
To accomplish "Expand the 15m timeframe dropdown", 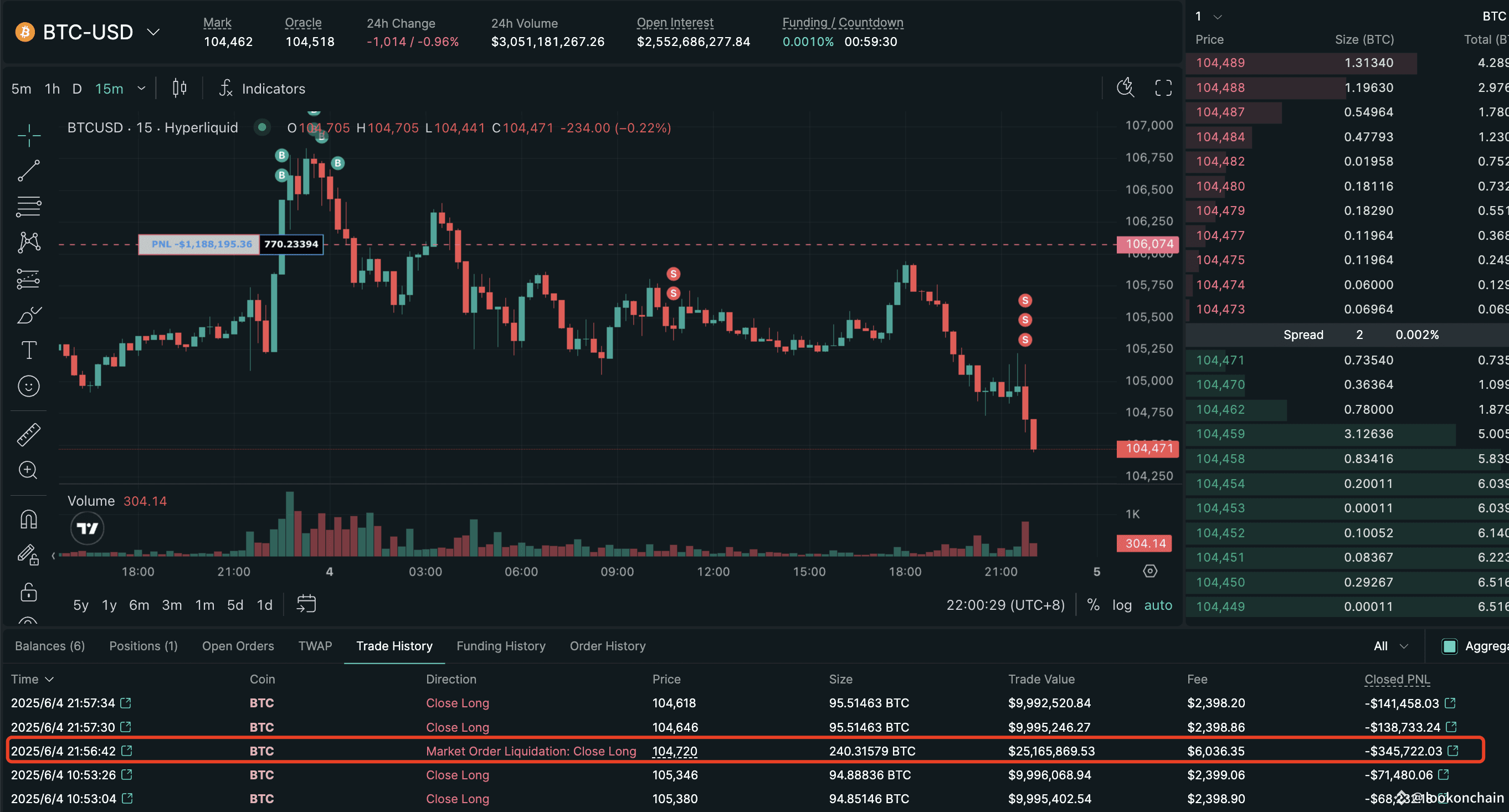I will (141, 88).
